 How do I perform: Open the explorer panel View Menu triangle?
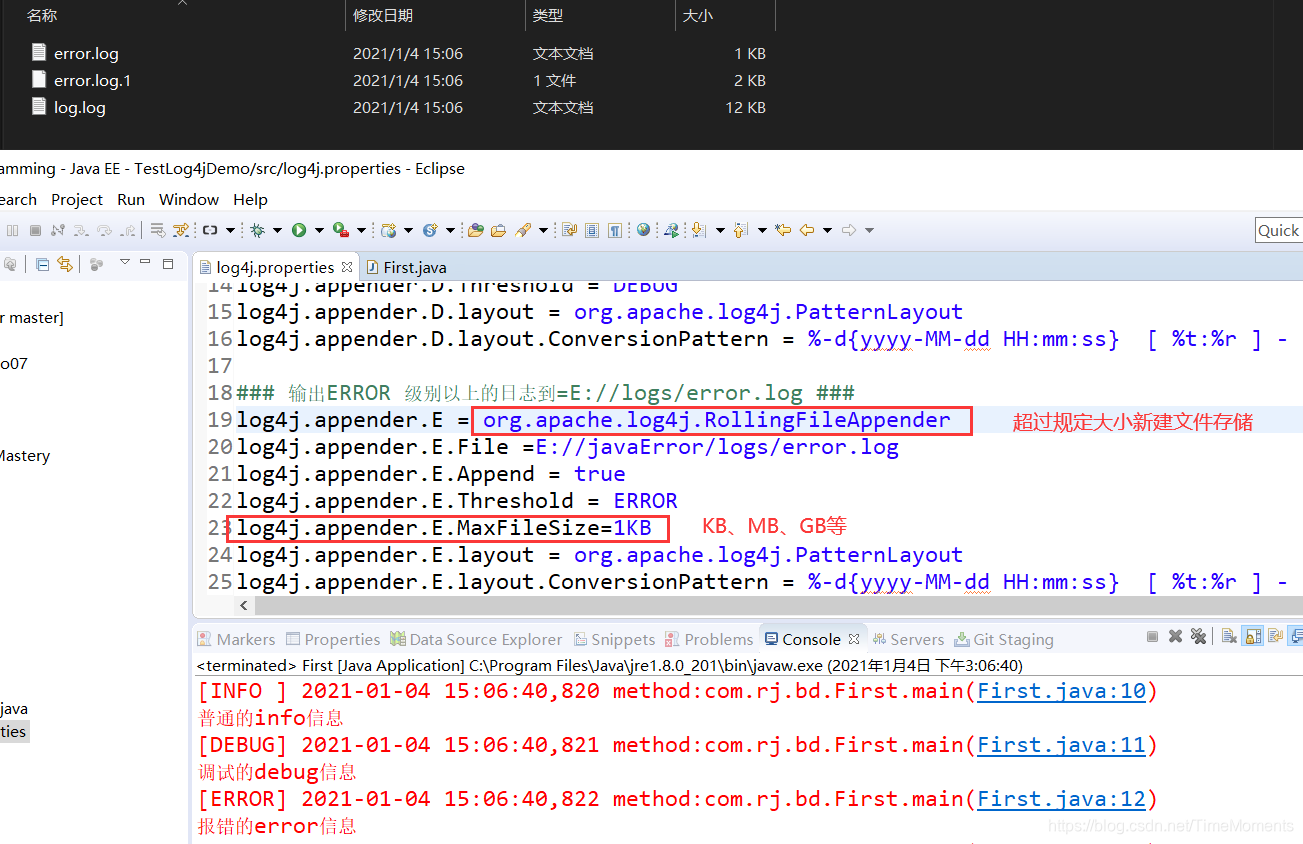click(x=125, y=262)
